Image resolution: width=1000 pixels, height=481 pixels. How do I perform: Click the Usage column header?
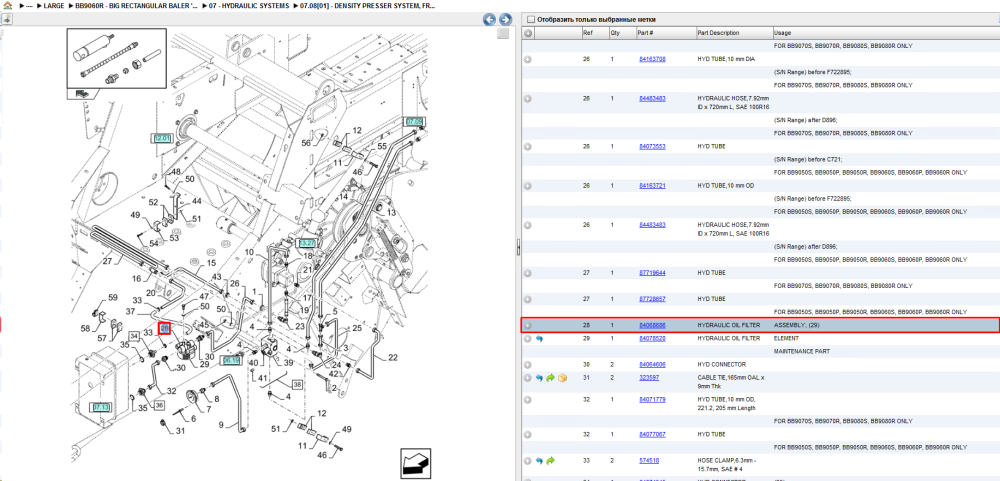point(782,33)
